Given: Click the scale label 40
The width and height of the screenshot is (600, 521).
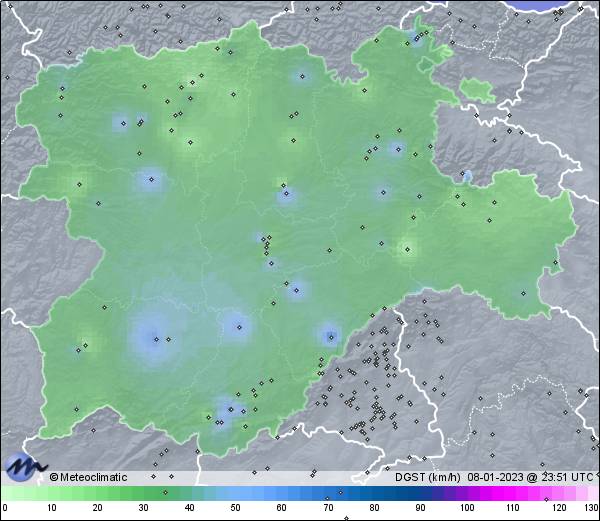Looking at the screenshot, I should pyautogui.click(x=190, y=508).
